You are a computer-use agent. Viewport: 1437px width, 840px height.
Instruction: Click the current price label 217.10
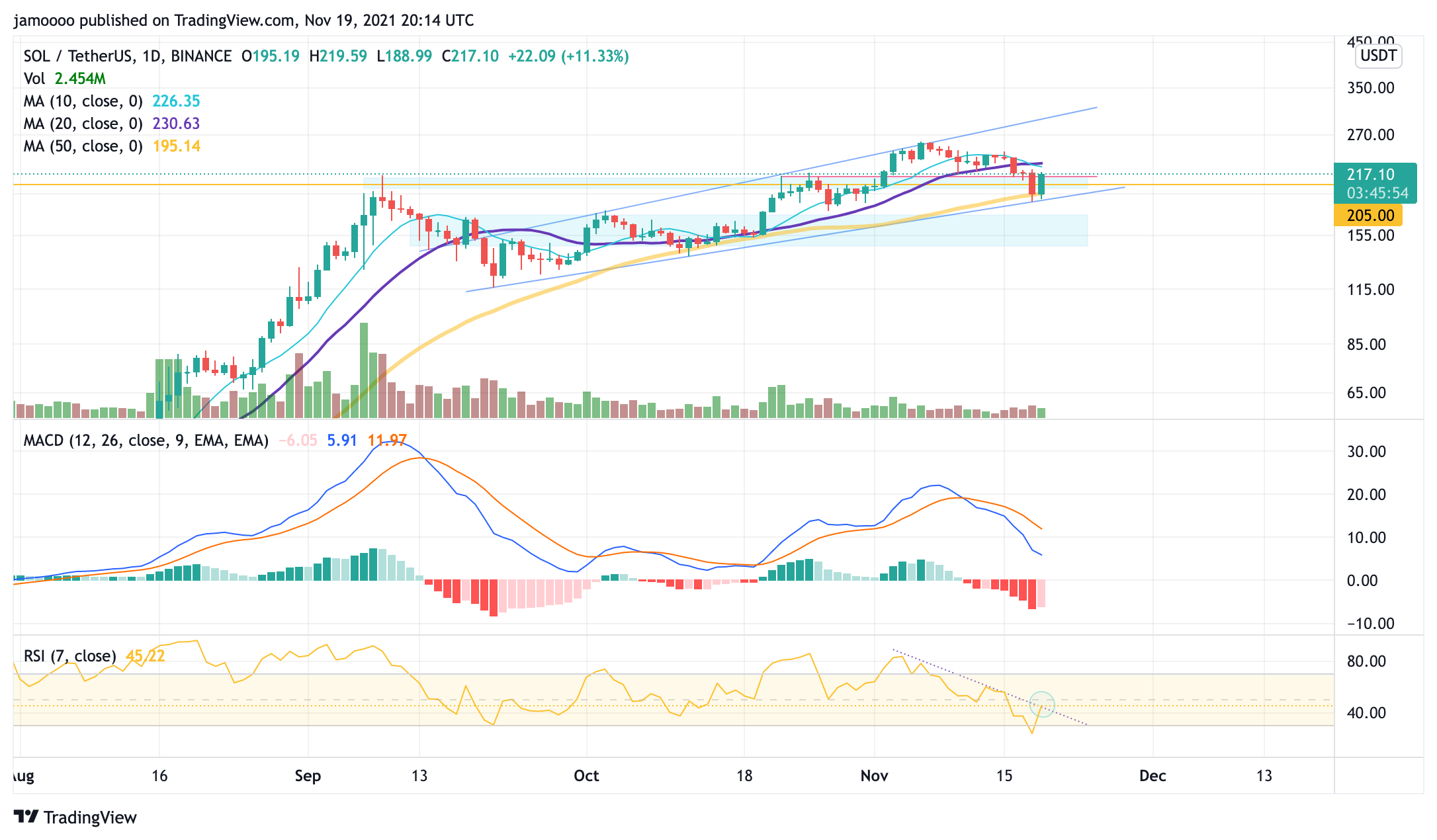tap(1370, 174)
